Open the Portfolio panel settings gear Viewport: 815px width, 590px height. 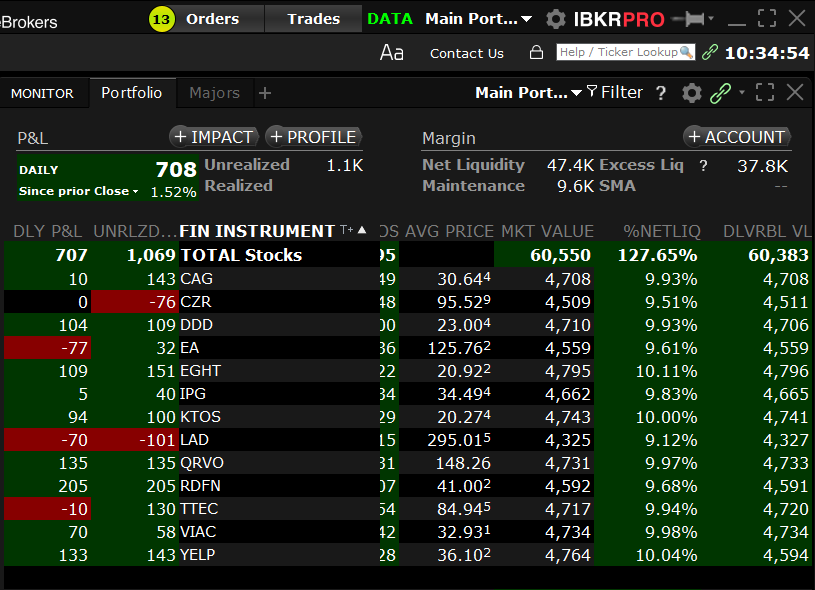[x=692, y=93]
